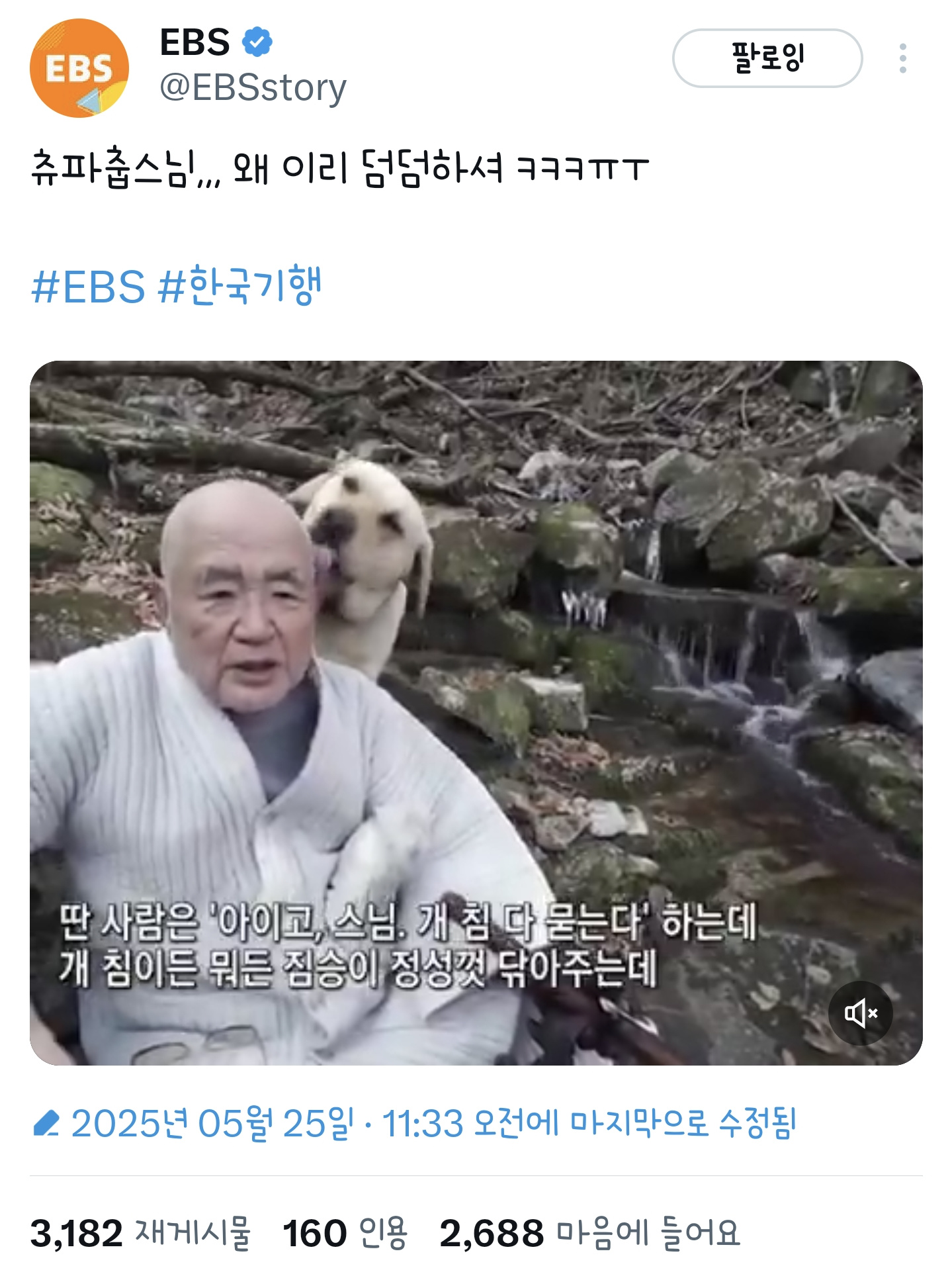Click the Korean subtitle caption in the video
Viewport: 952px width, 1280px height.
point(408,945)
